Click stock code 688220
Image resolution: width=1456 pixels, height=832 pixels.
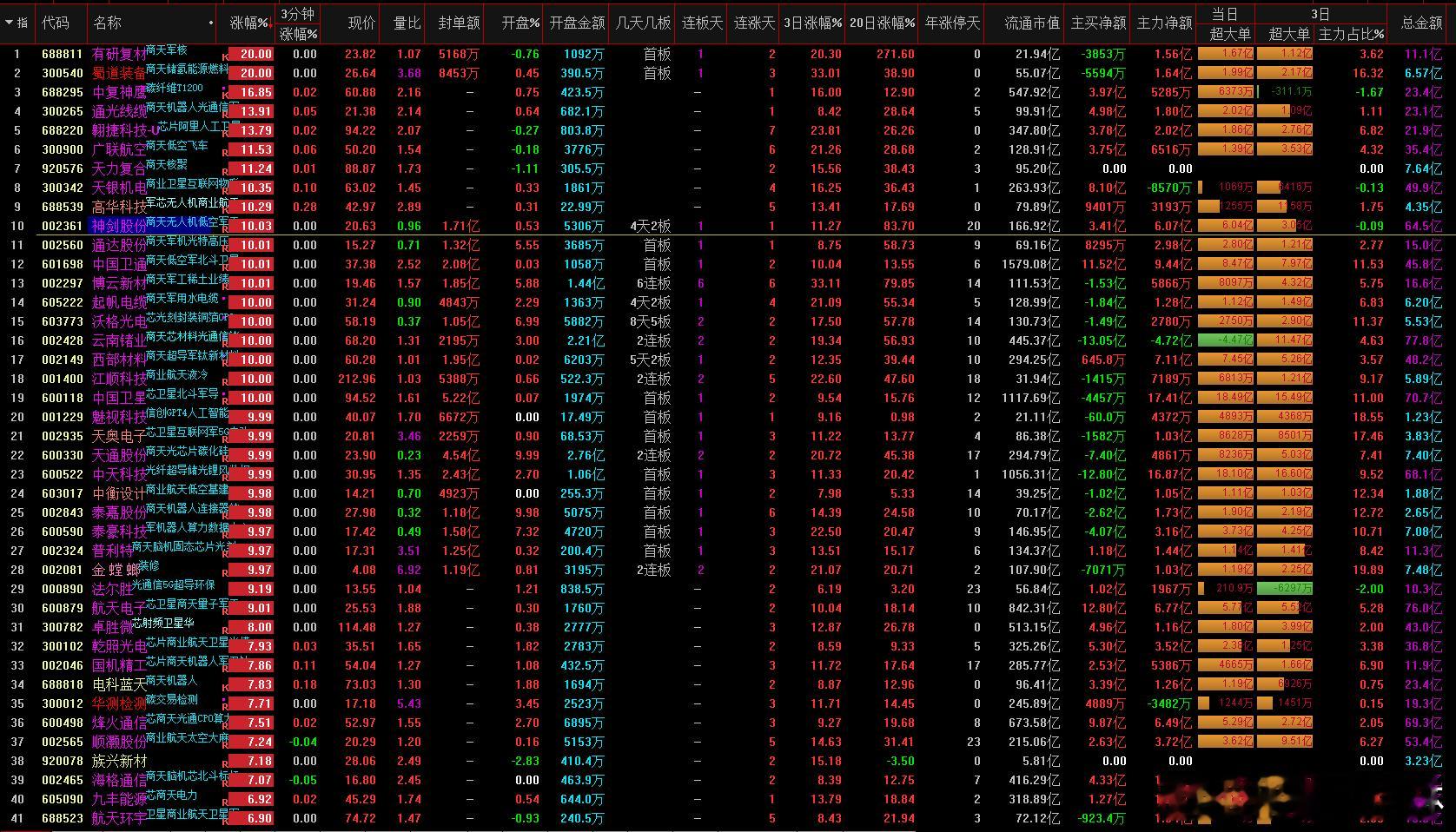pyautogui.click(x=63, y=130)
